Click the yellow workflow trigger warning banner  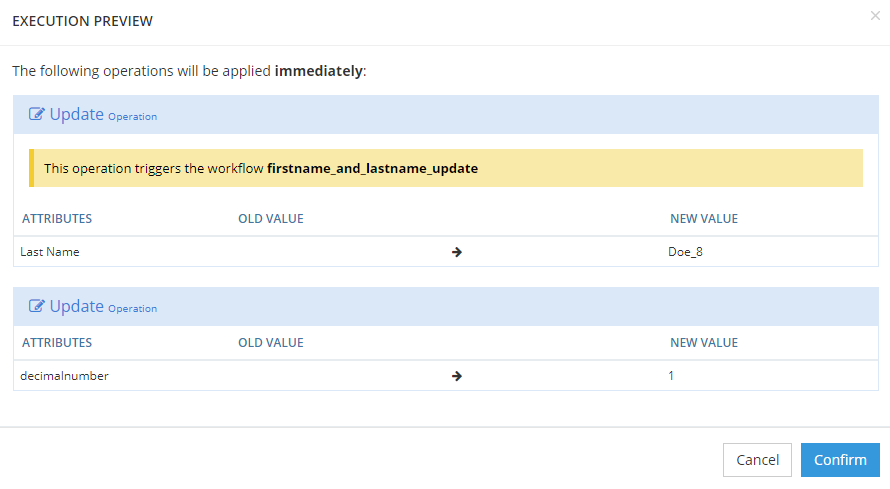point(445,168)
